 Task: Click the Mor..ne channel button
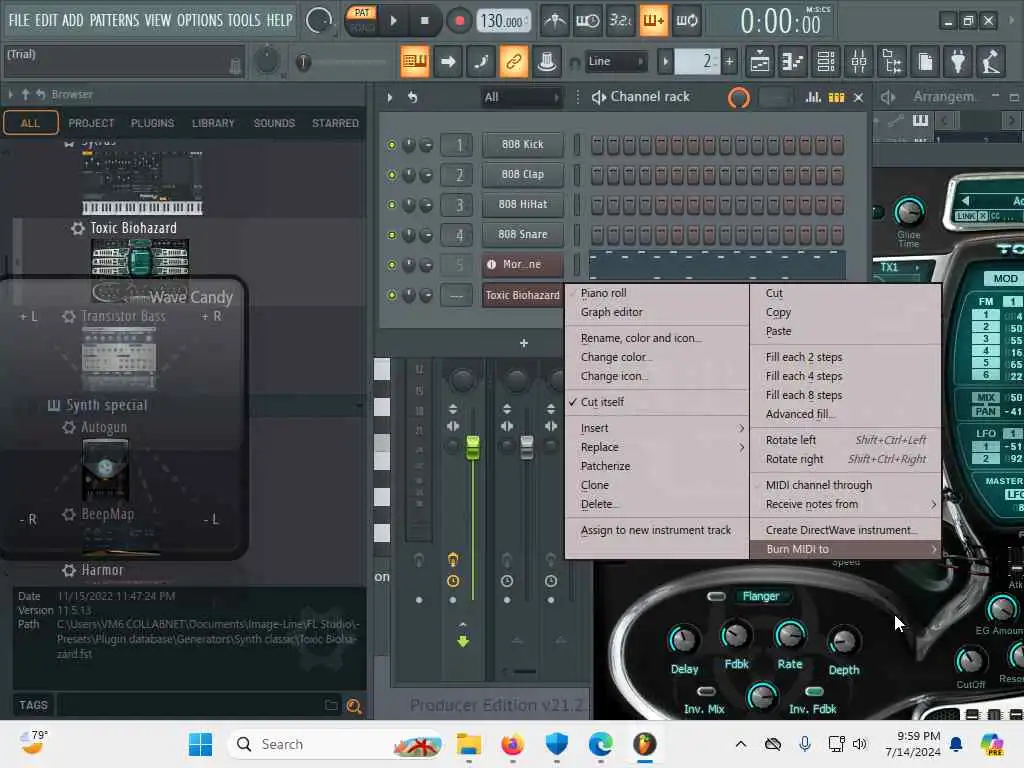click(522, 264)
